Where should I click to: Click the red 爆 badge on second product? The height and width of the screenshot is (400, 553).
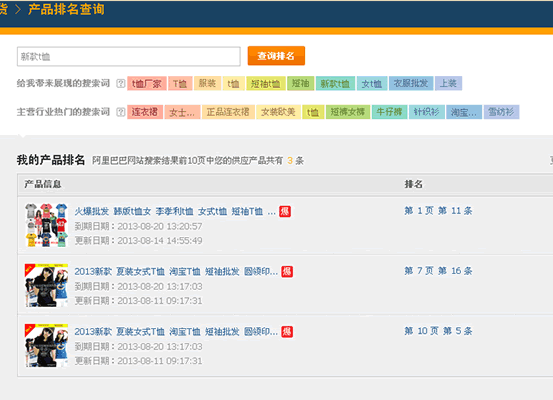[x=287, y=272]
